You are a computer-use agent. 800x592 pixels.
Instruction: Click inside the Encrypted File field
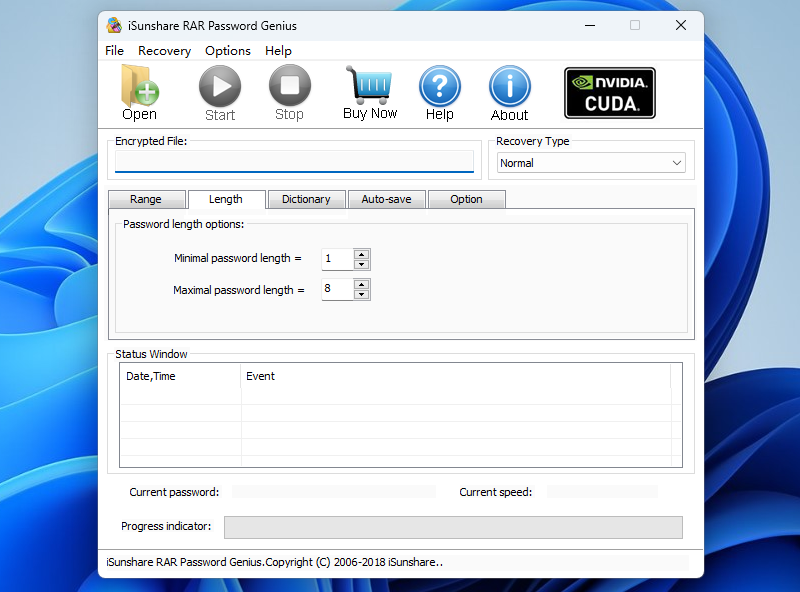(x=295, y=161)
